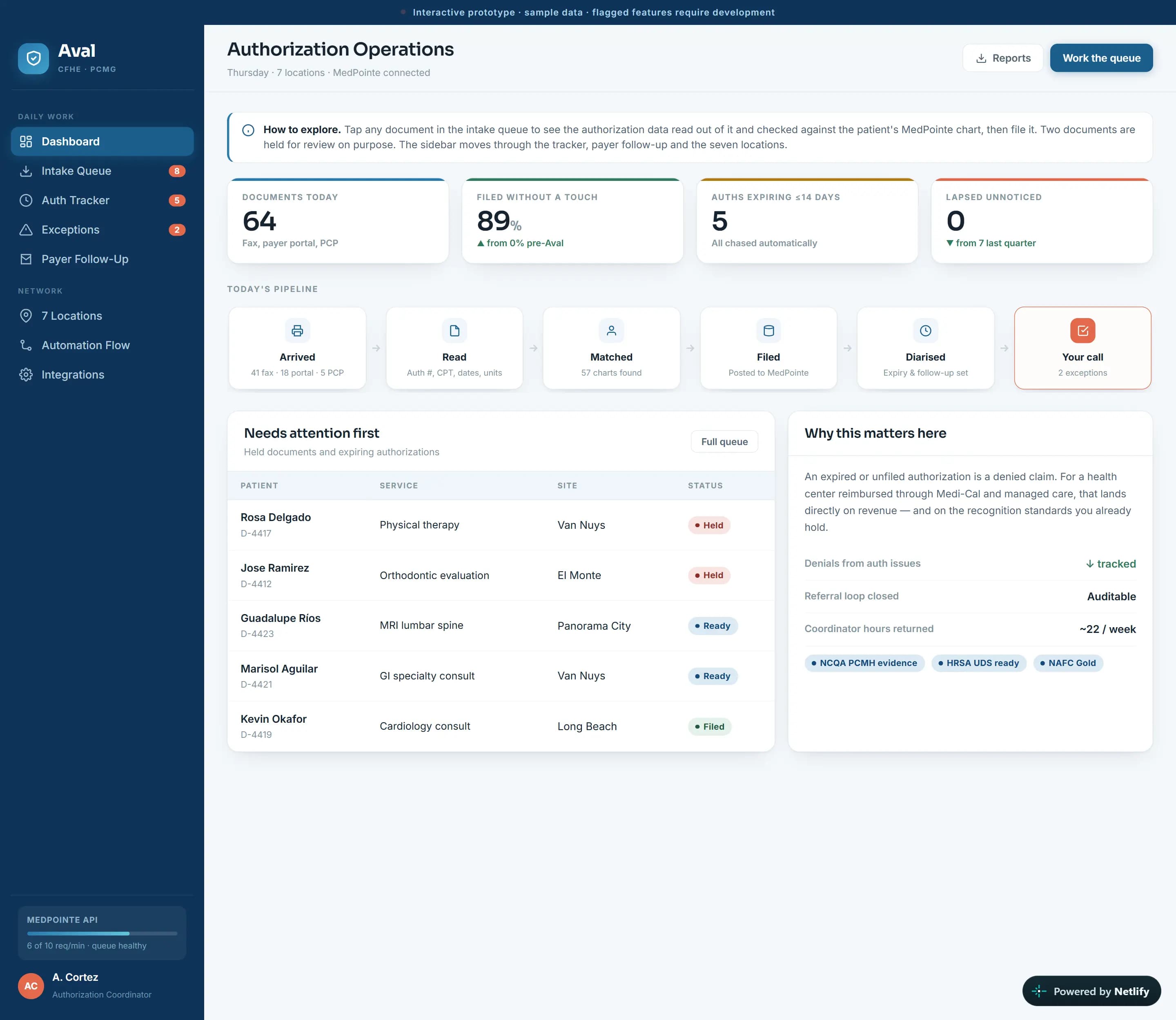Open the 7 Locations page
Viewport: 1176px width, 1020px height.
(102, 316)
